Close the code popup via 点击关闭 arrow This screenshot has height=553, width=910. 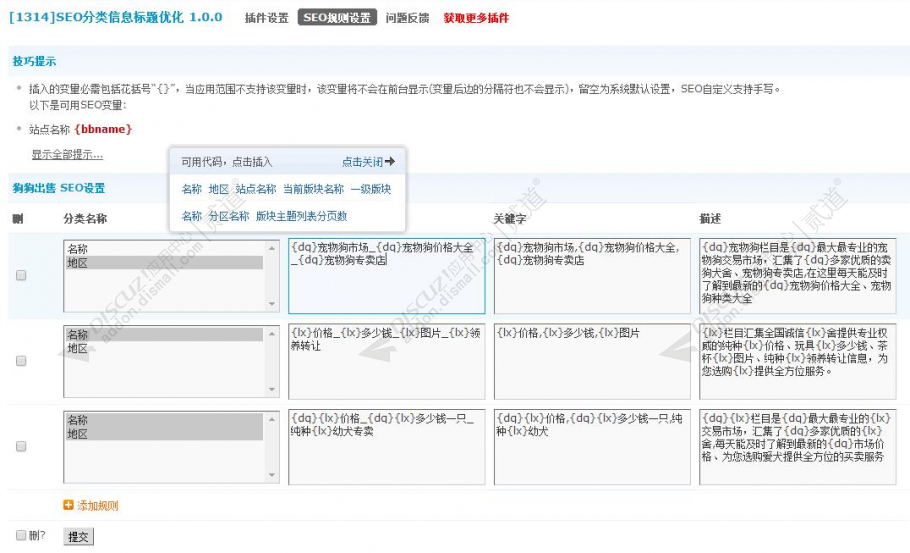368,161
